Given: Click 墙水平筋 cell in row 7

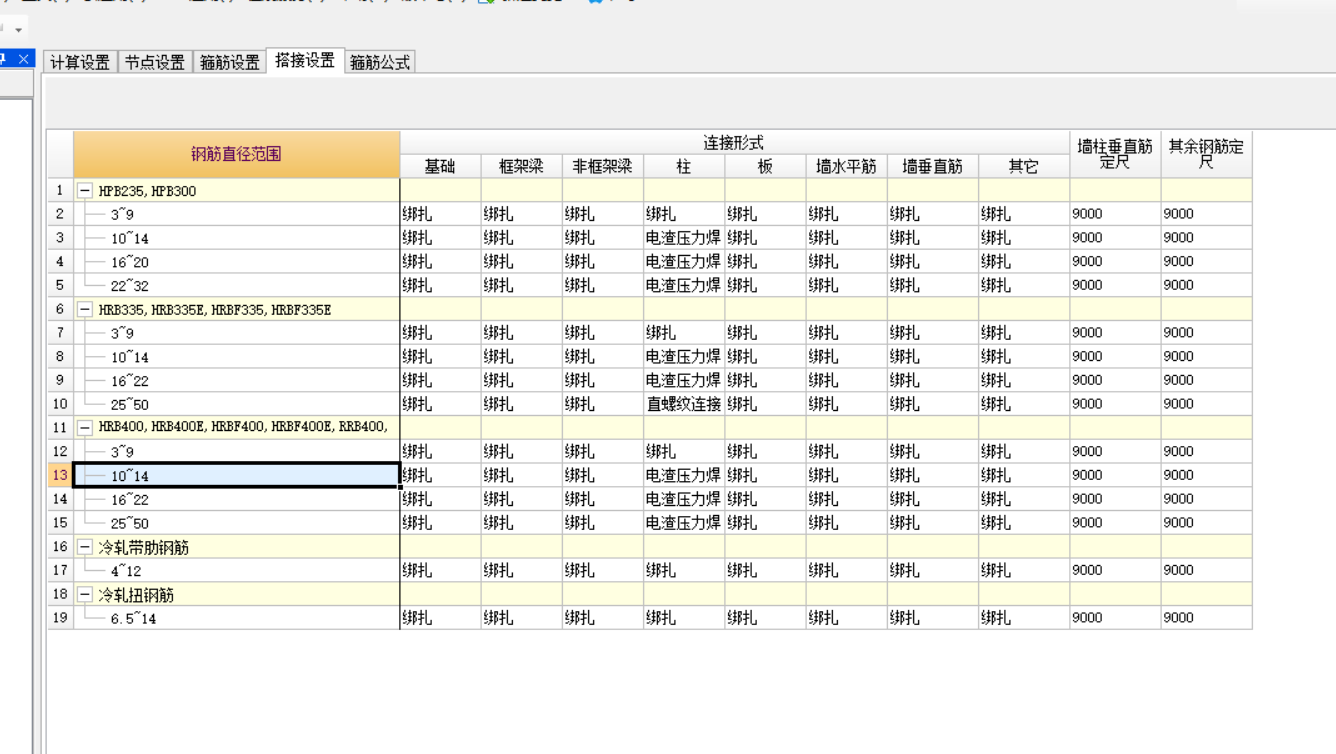Looking at the screenshot, I should (846, 333).
